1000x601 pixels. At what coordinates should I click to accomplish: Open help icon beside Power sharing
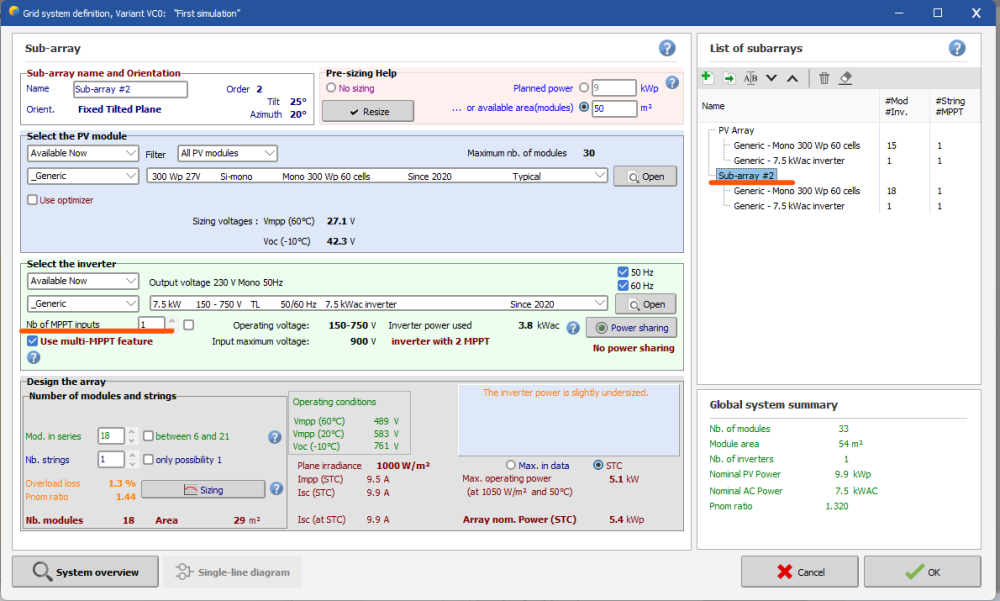573,327
